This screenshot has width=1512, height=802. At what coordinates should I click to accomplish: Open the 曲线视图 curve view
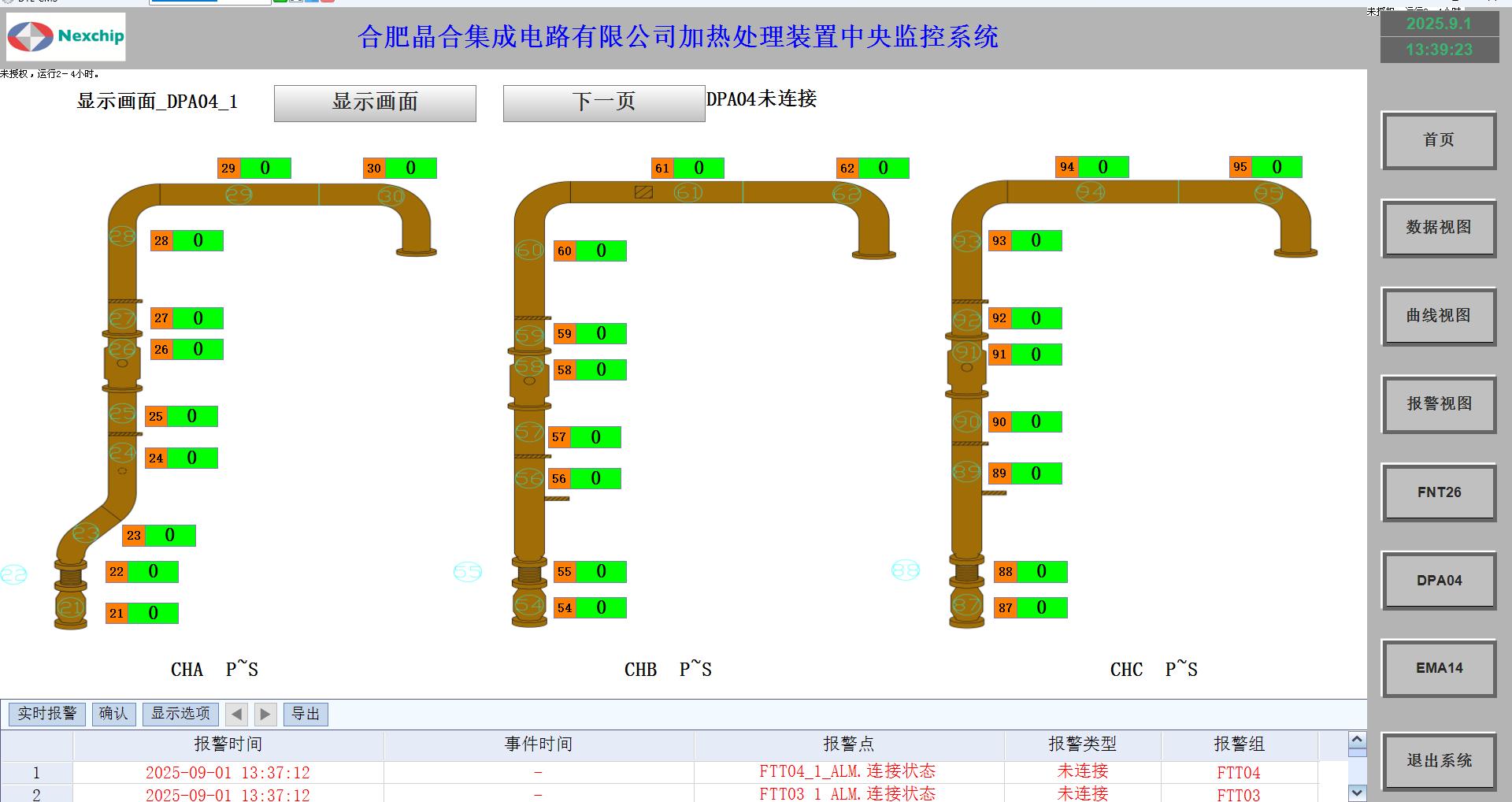(x=1438, y=316)
